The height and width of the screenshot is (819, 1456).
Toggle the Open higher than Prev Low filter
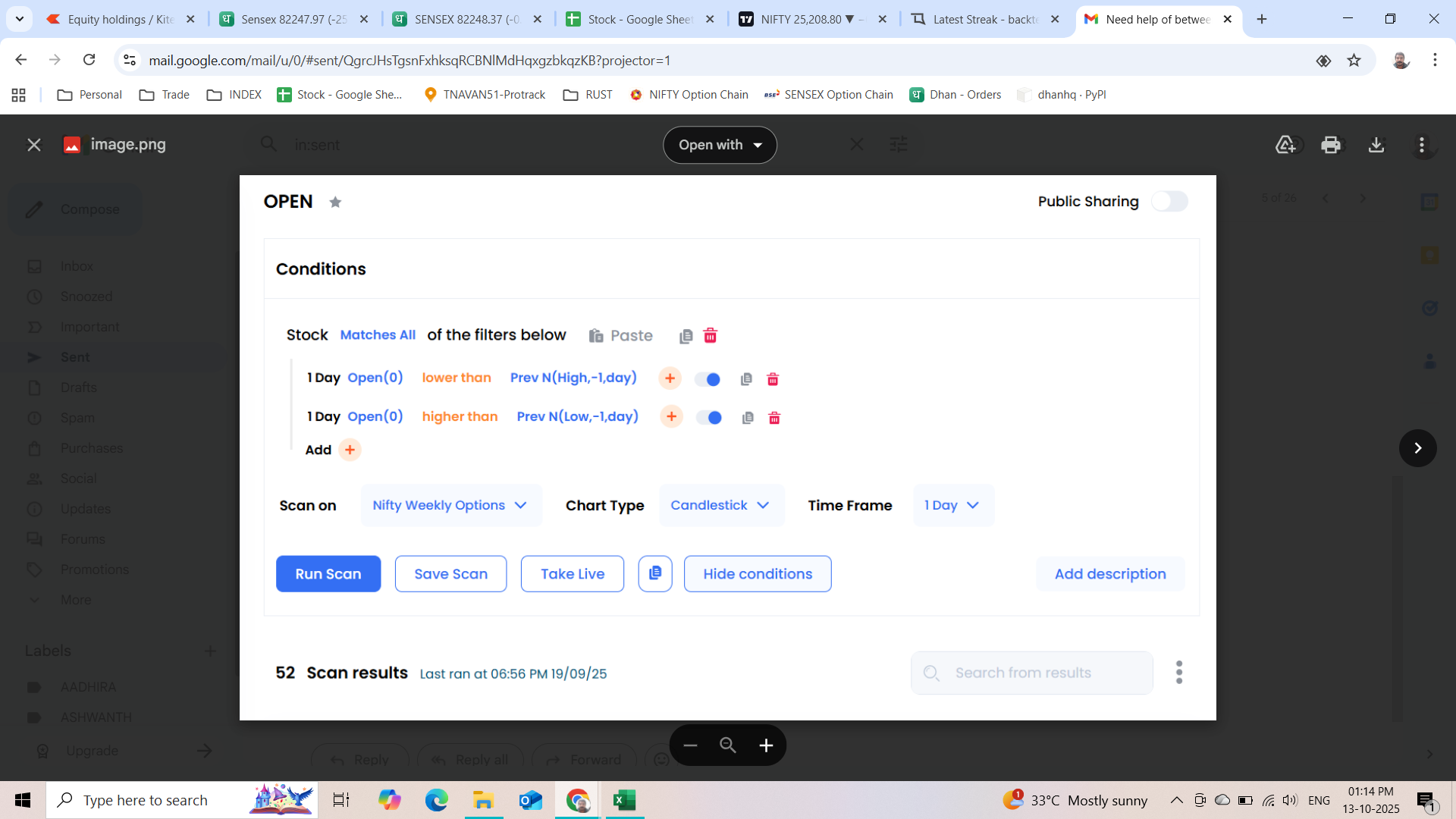(x=709, y=418)
